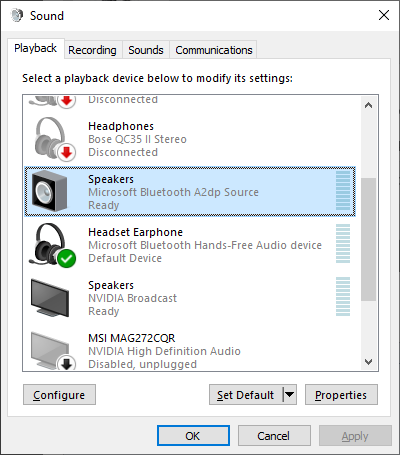Click the Headset Earphone icon with green check
This screenshot has height=455, width=400.
click(51, 245)
